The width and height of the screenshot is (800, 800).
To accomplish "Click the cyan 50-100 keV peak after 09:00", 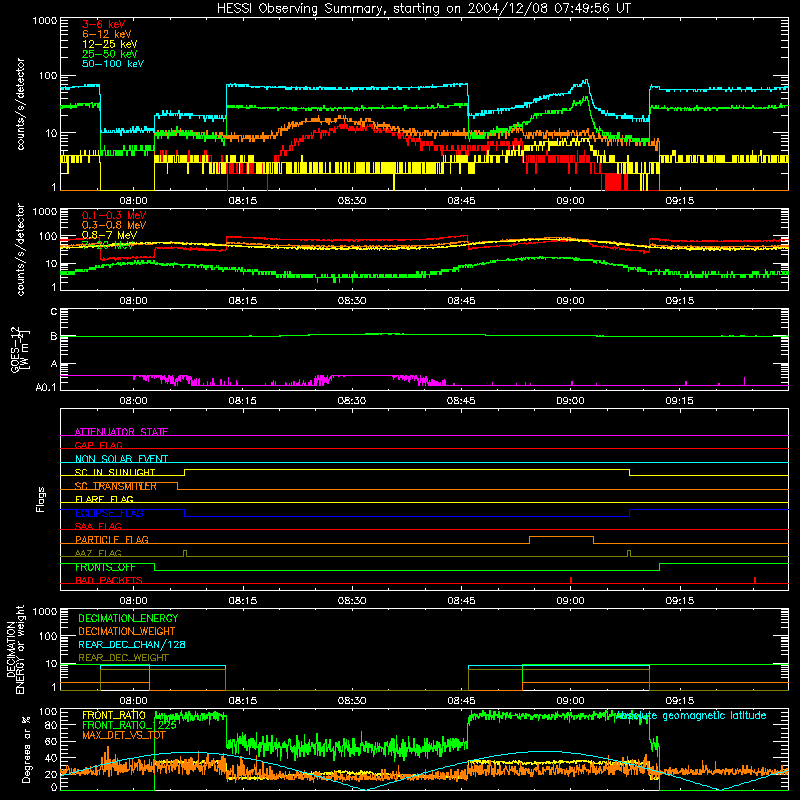I will [x=586, y=81].
